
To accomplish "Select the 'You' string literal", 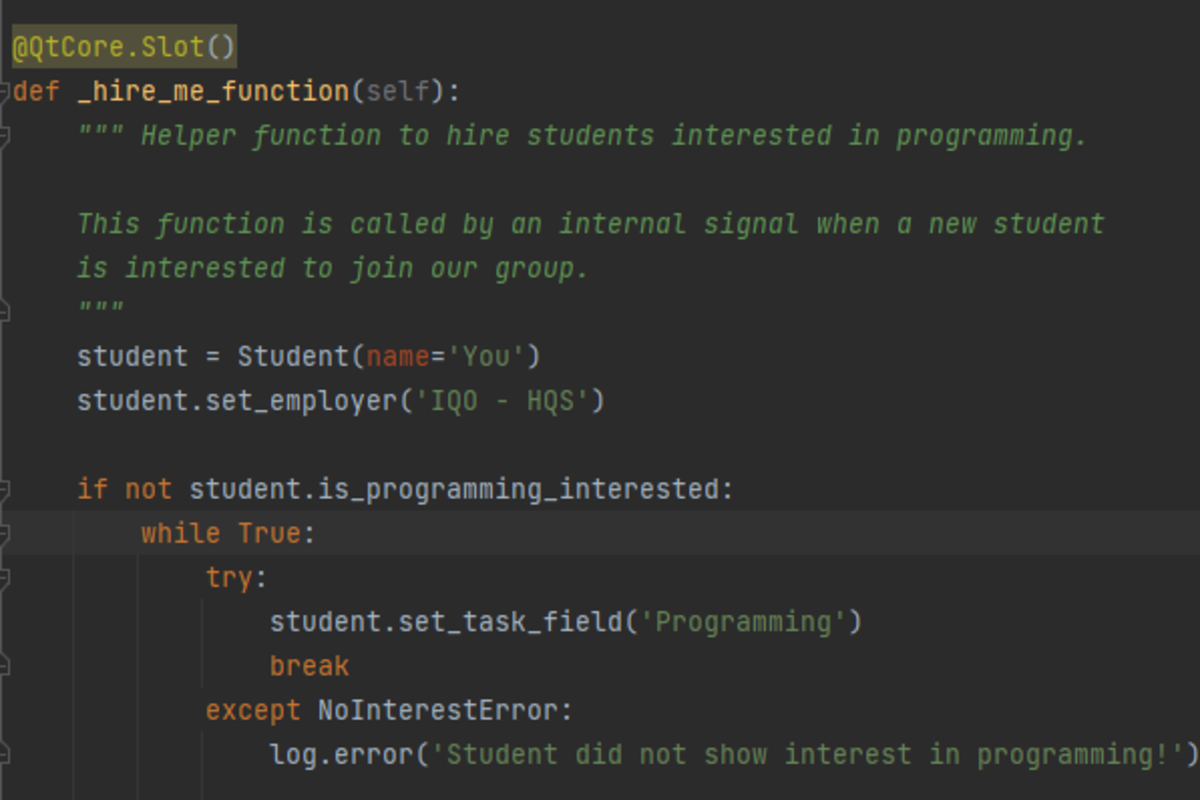I will (486, 357).
